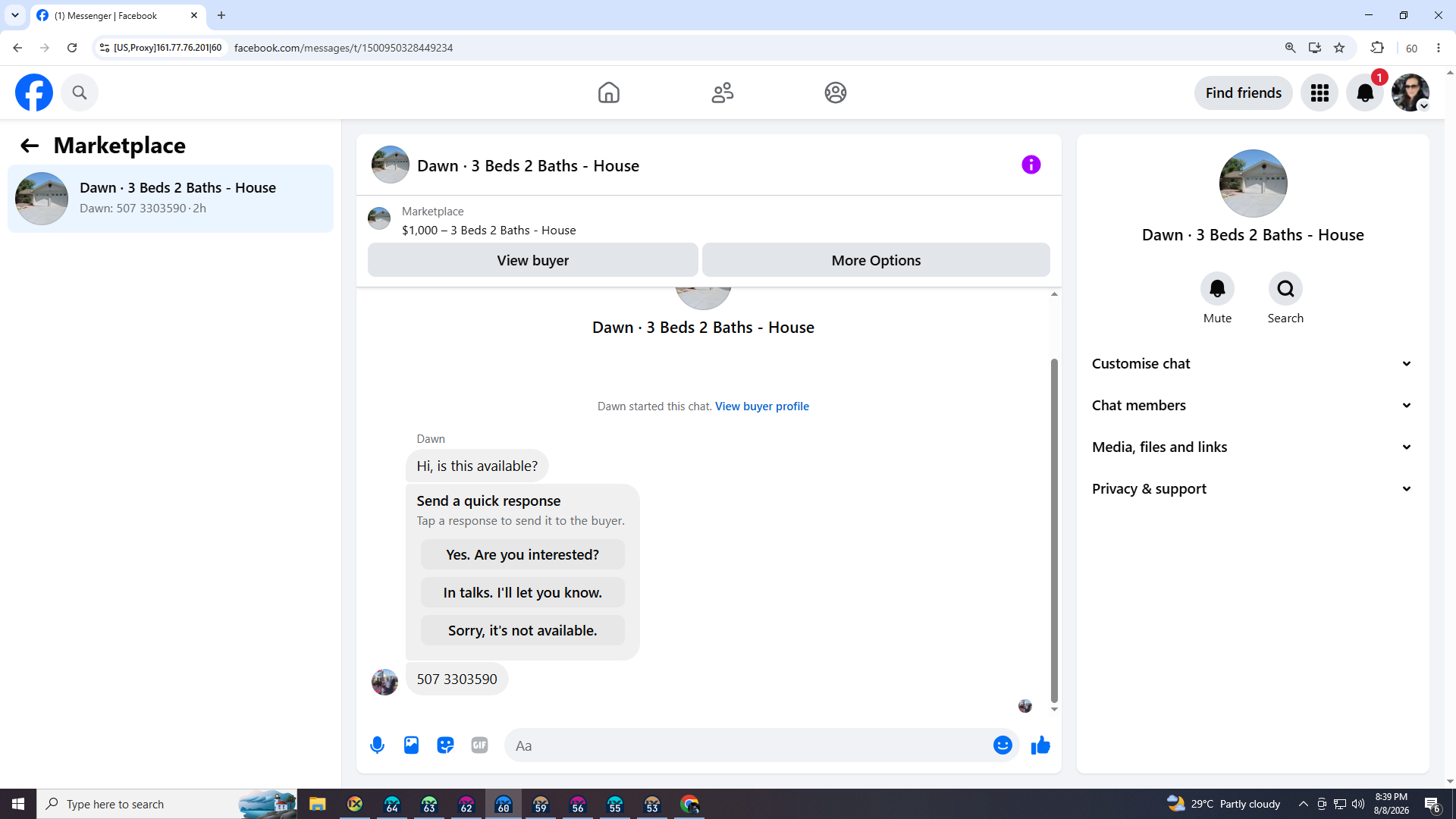The image size is (1456, 819).
Task: Expand the Customise chat section
Action: (x=1253, y=363)
